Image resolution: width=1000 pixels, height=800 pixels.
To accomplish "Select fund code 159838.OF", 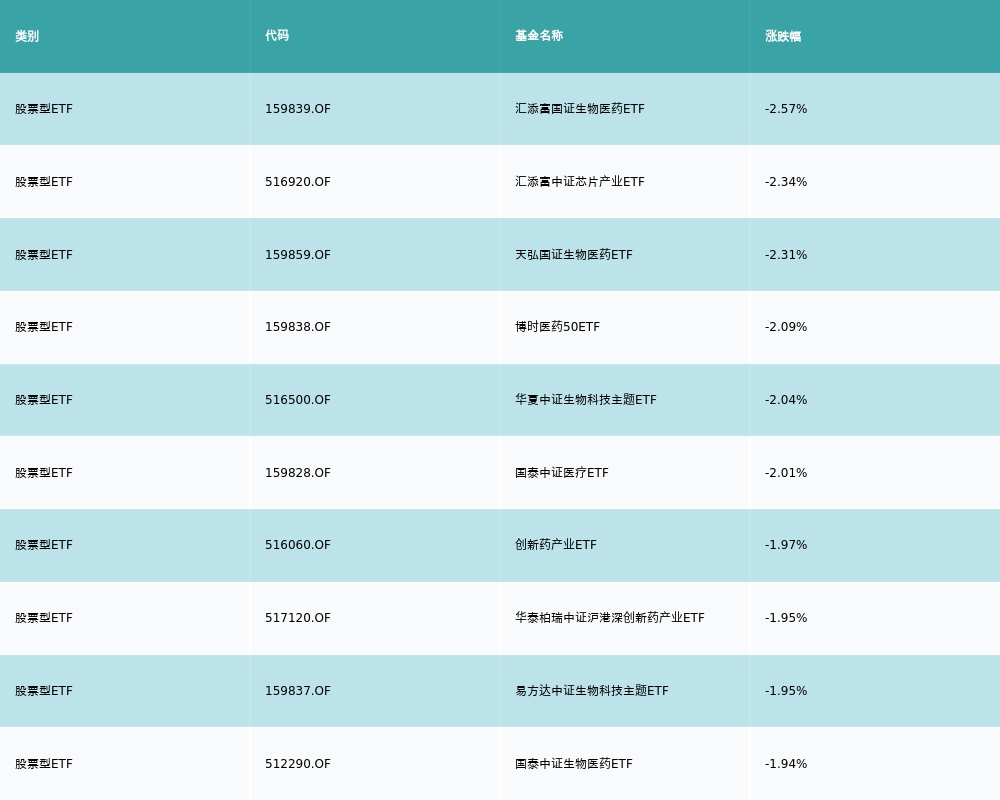I will click(x=298, y=327).
